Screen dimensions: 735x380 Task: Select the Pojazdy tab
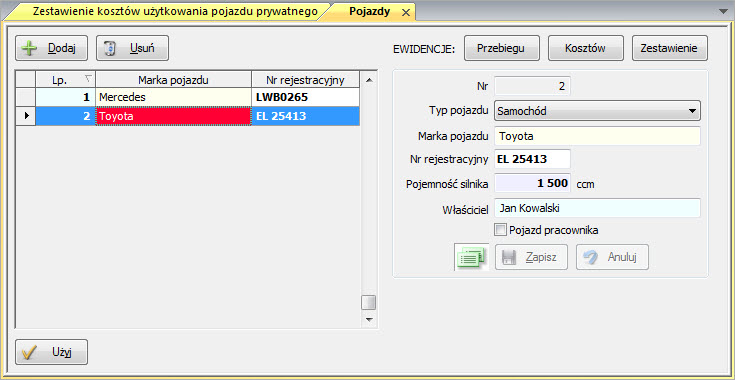click(x=370, y=12)
